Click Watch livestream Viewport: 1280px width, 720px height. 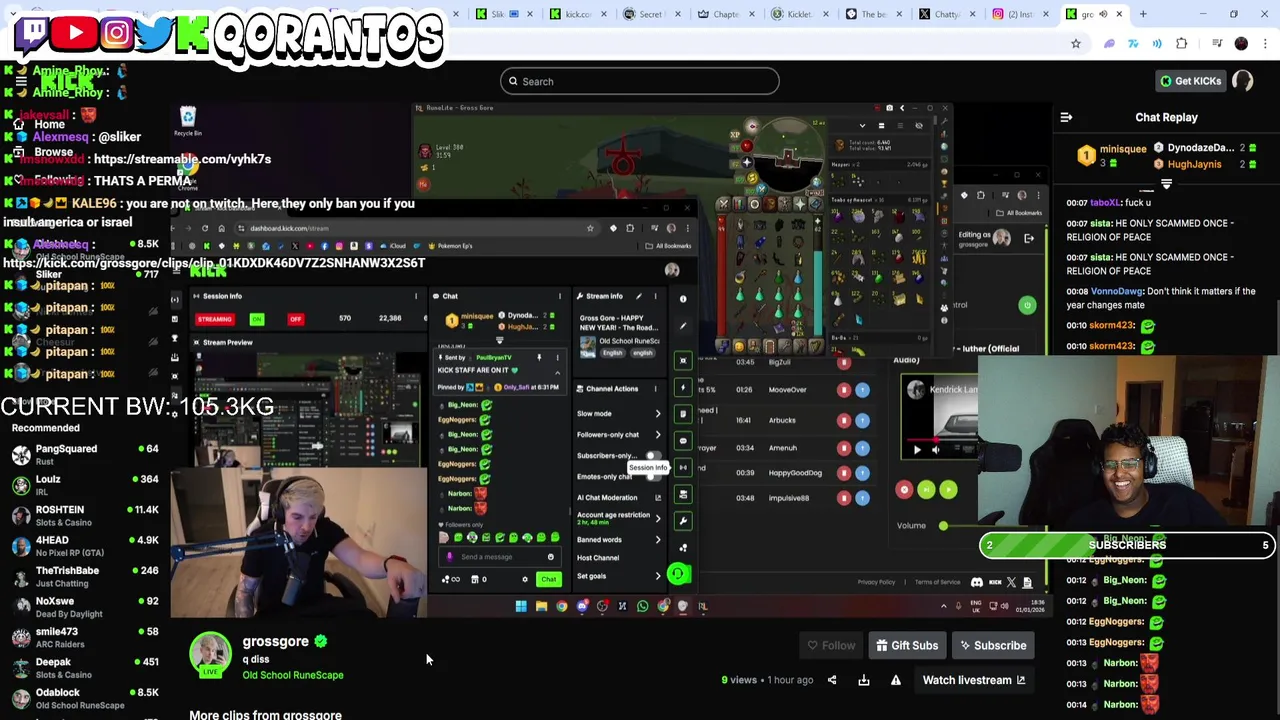973,680
